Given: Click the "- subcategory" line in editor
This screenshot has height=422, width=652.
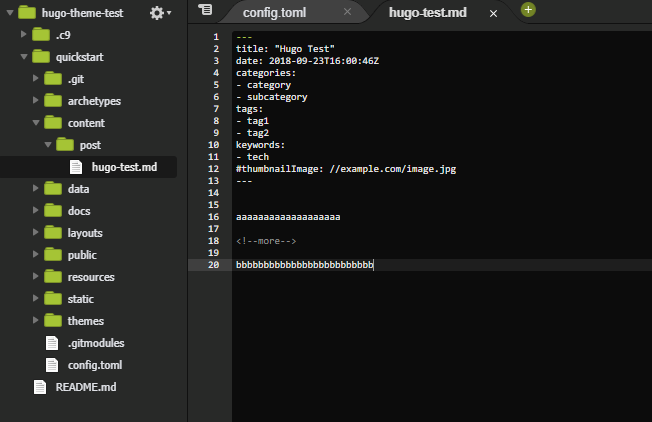Looking at the screenshot, I should [272, 97].
